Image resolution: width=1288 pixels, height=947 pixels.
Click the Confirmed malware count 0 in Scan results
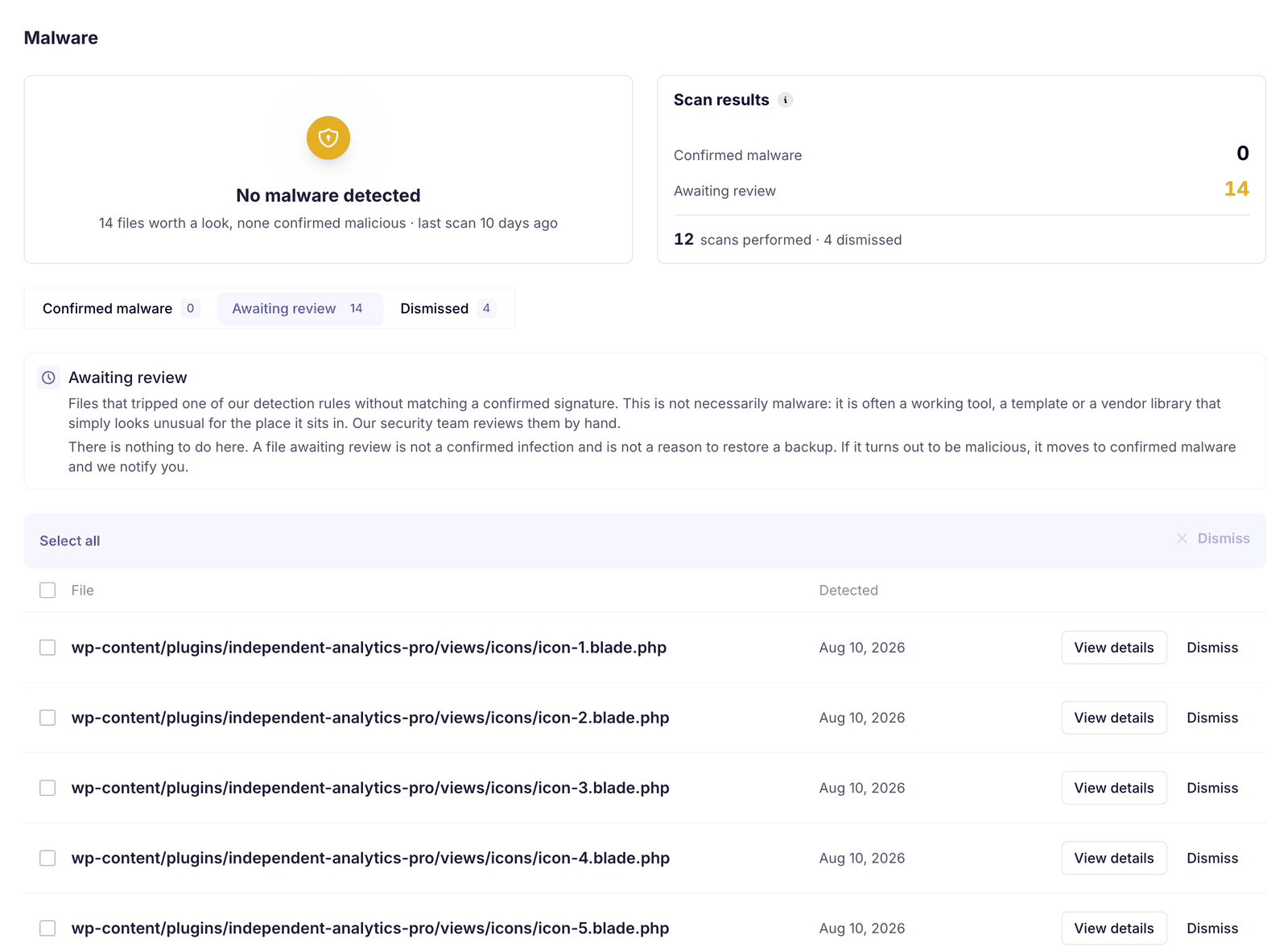(x=1243, y=153)
